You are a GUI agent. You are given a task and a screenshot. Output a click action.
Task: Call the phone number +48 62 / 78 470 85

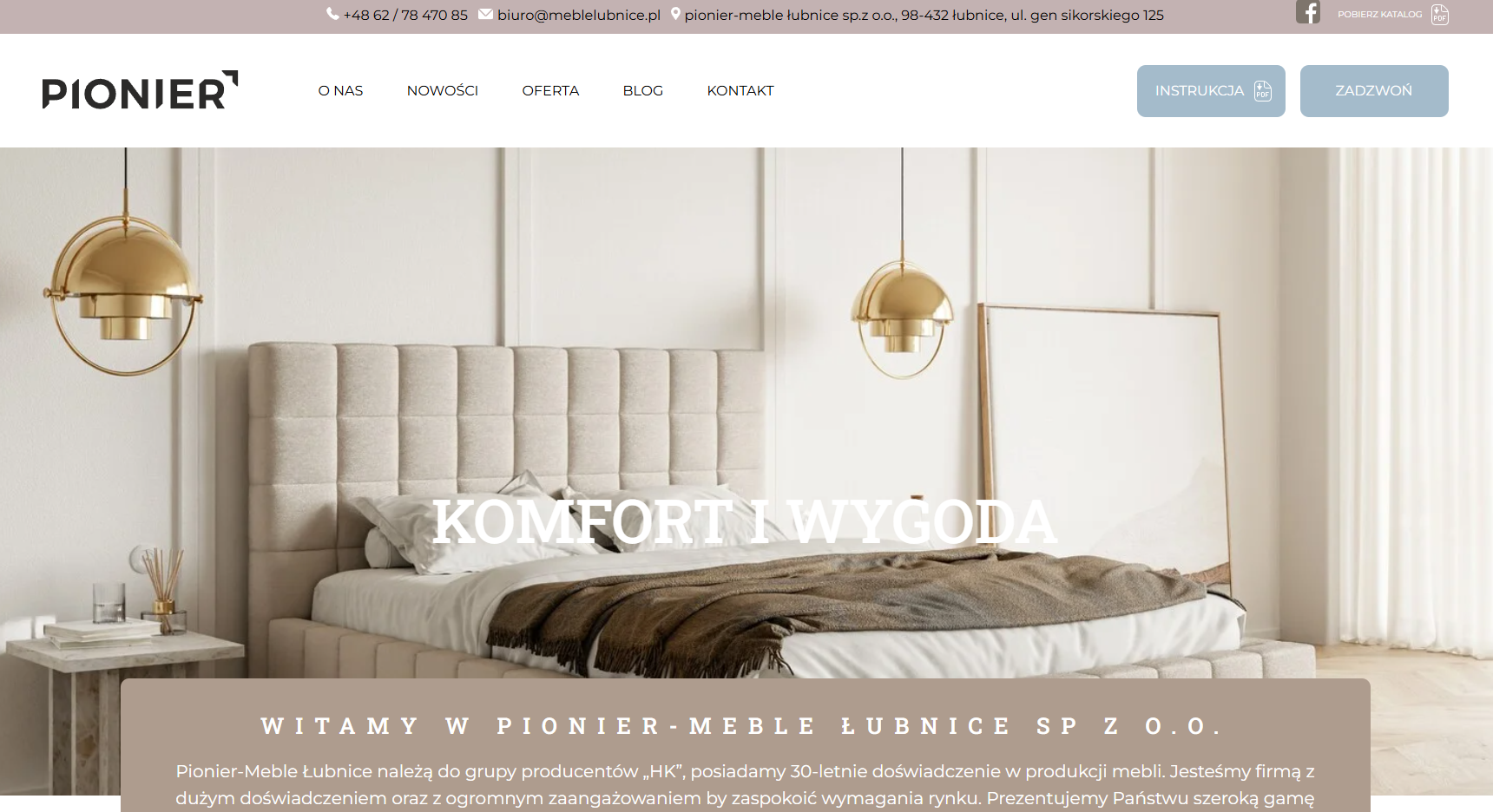pos(405,15)
